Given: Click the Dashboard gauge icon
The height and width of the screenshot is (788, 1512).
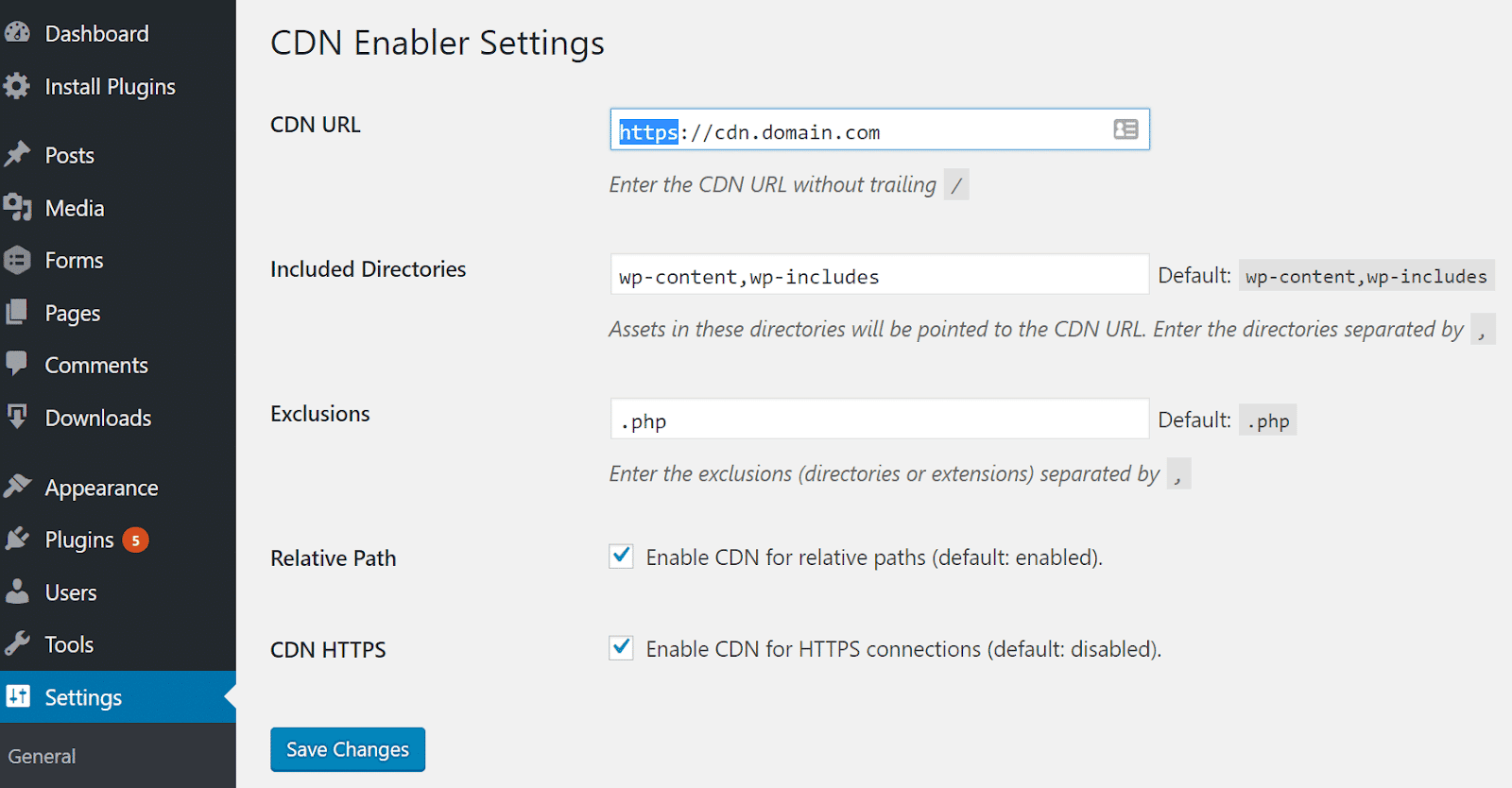Looking at the screenshot, I should [x=19, y=32].
